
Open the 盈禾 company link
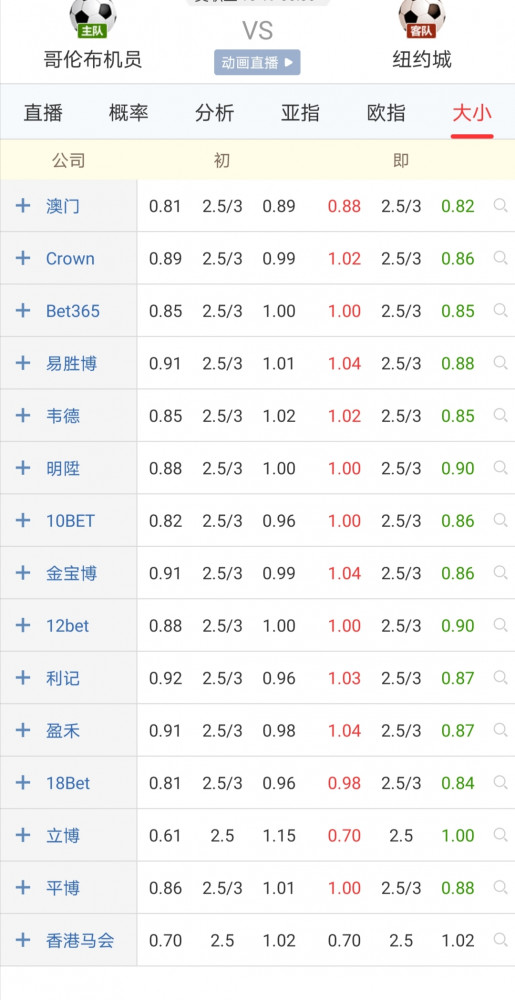[x=62, y=730]
